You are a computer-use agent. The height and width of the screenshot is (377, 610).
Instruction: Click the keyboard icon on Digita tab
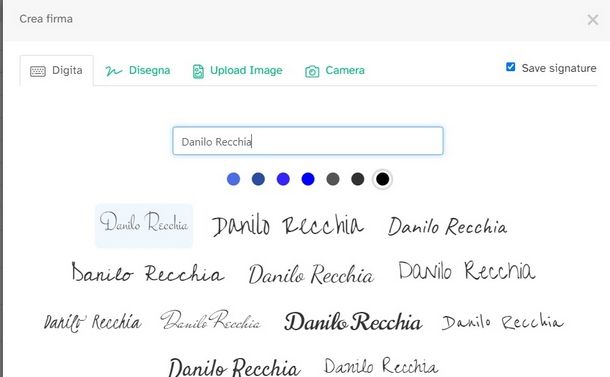click(38, 71)
